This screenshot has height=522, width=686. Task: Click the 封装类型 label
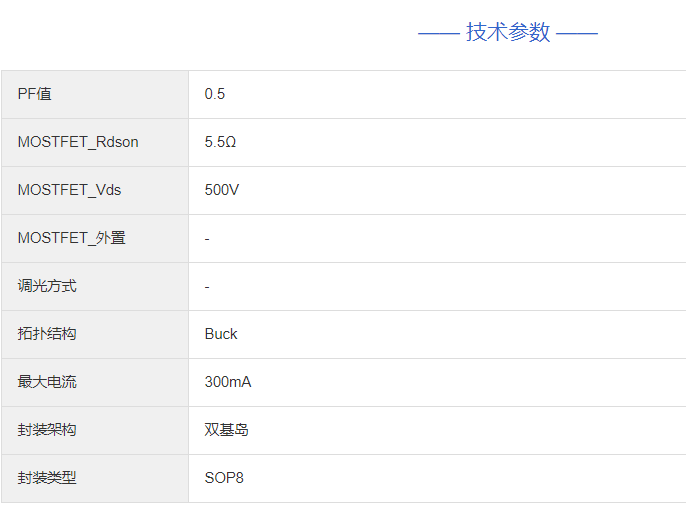pyautogui.click(x=47, y=478)
